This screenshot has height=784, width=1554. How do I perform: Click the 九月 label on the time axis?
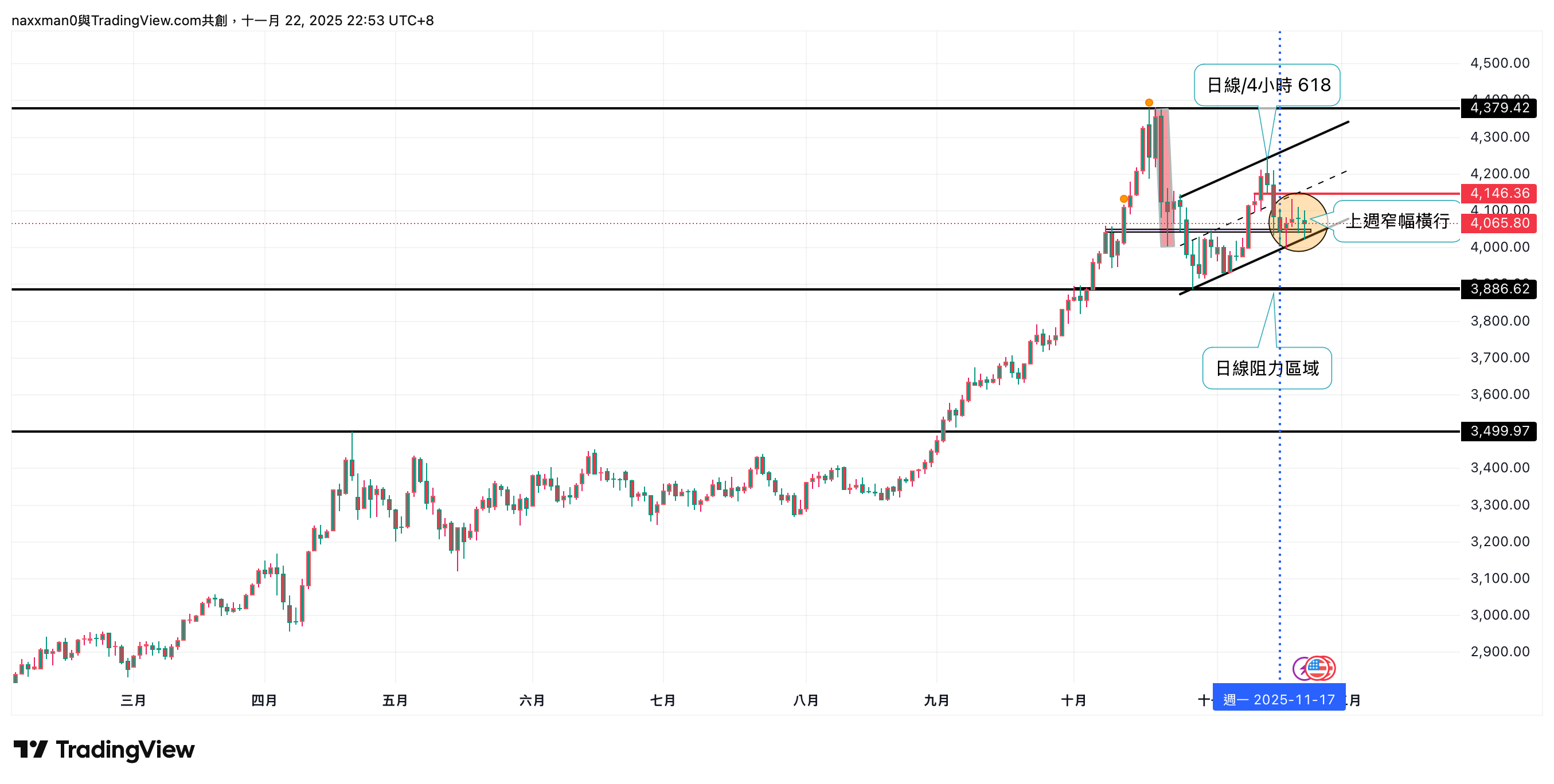[937, 700]
